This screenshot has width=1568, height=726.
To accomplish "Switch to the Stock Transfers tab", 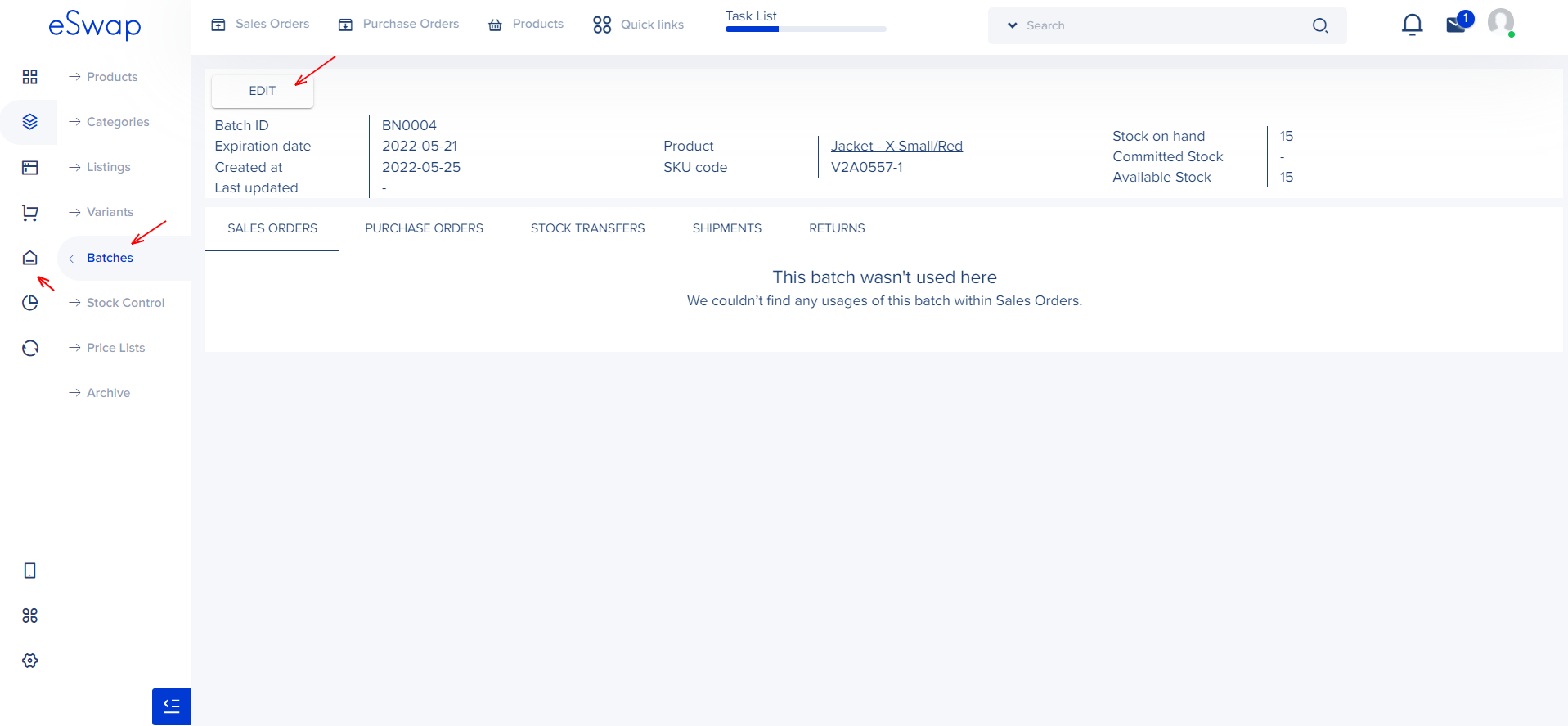I will 587,228.
